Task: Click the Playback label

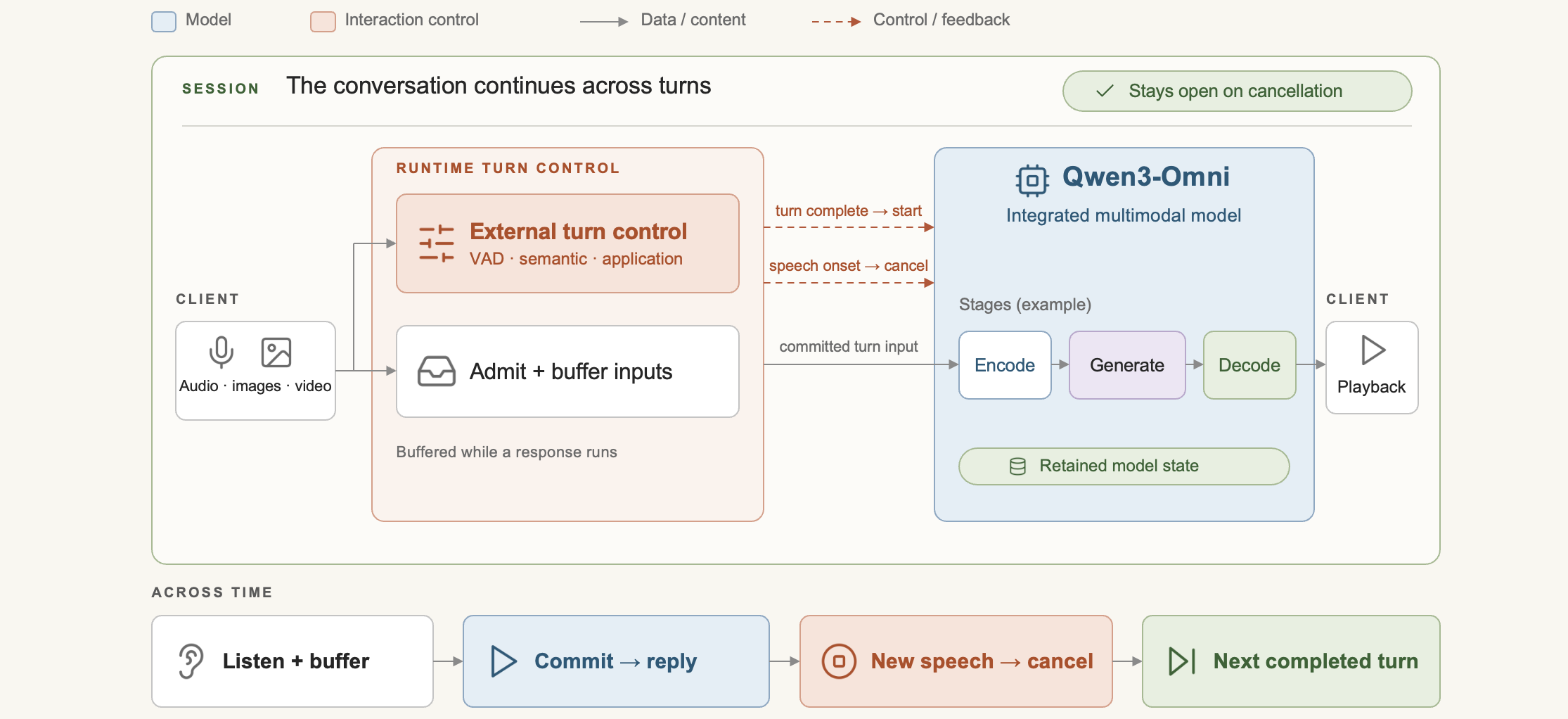Action: (x=1371, y=388)
